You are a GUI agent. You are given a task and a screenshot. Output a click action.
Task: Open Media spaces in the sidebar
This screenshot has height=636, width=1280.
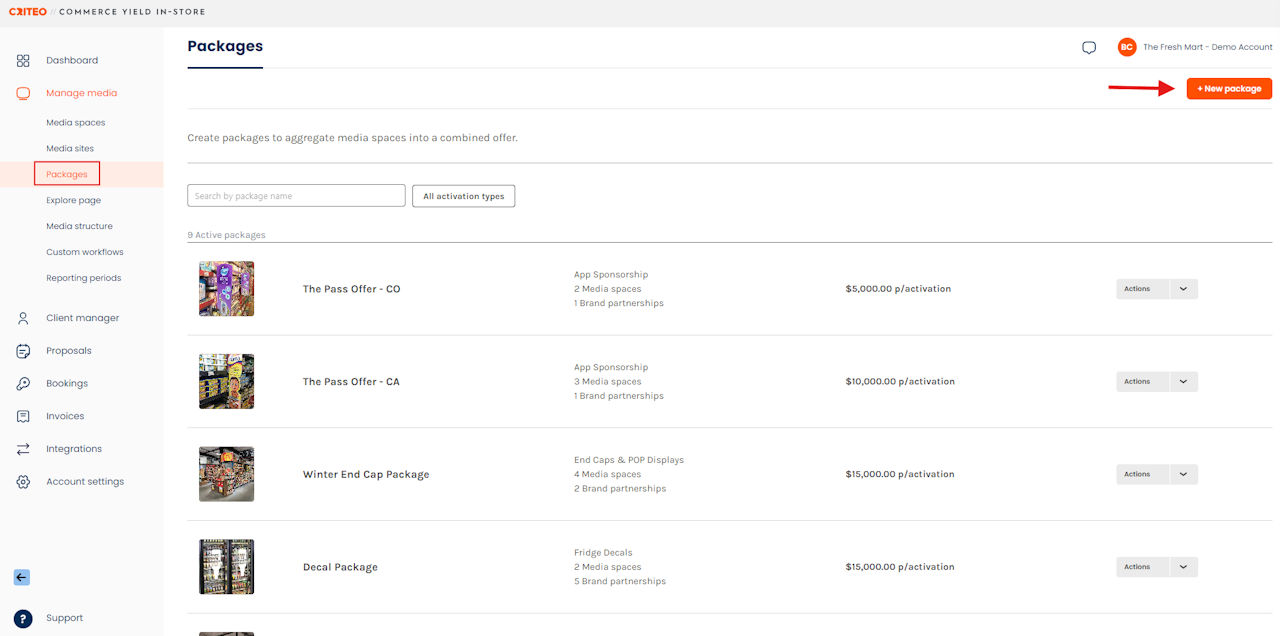[75, 123]
